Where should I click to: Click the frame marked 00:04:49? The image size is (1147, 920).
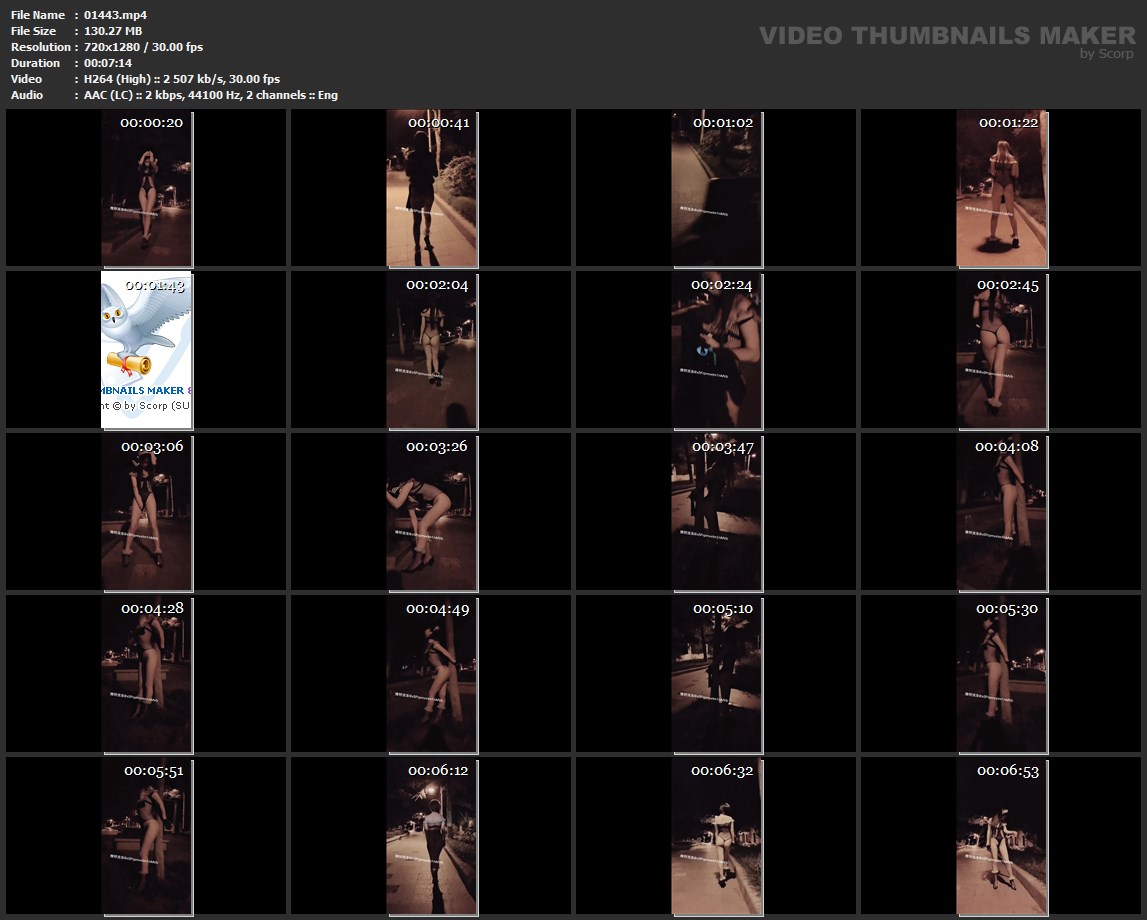(x=431, y=674)
